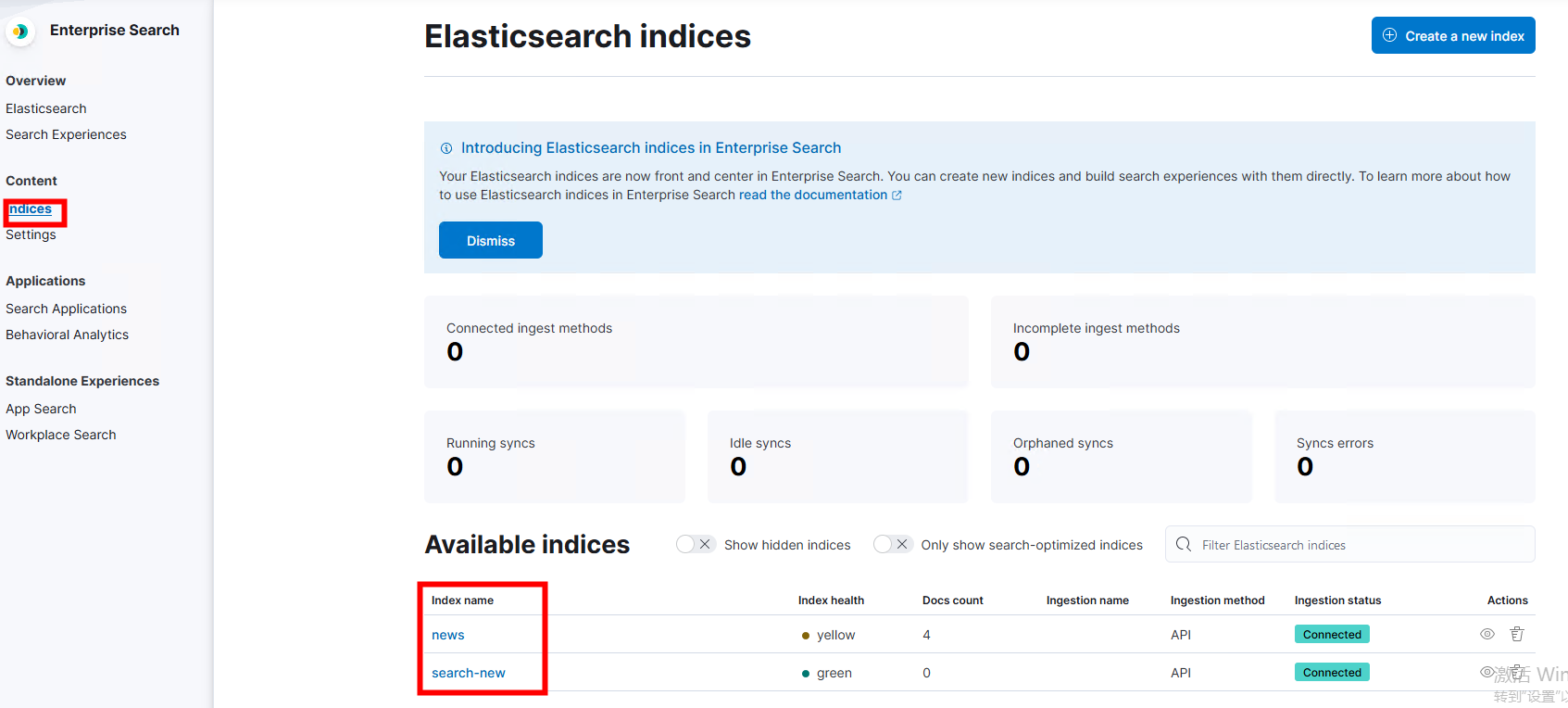View the news index eye icon
Image resolution: width=1568 pixels, height=708 pixels.
click(x=1487, y=634)
